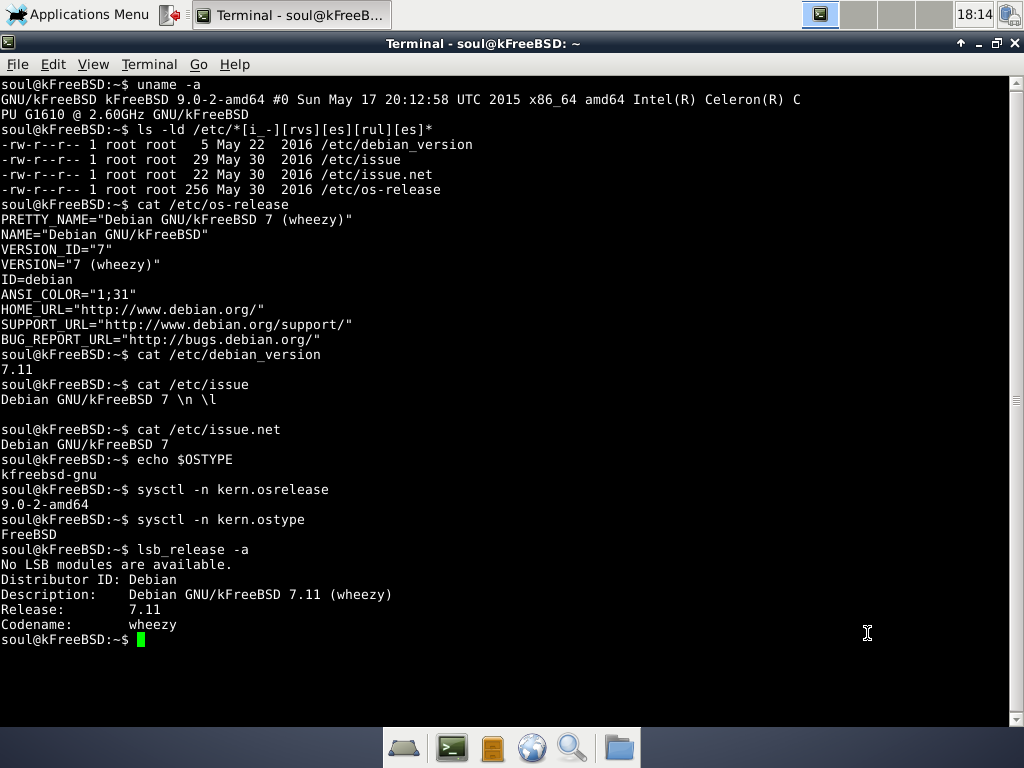Screen dimensions: 1024x768
Task: Click the BUG_REPORT_URL line
Action: coord(161,340)
